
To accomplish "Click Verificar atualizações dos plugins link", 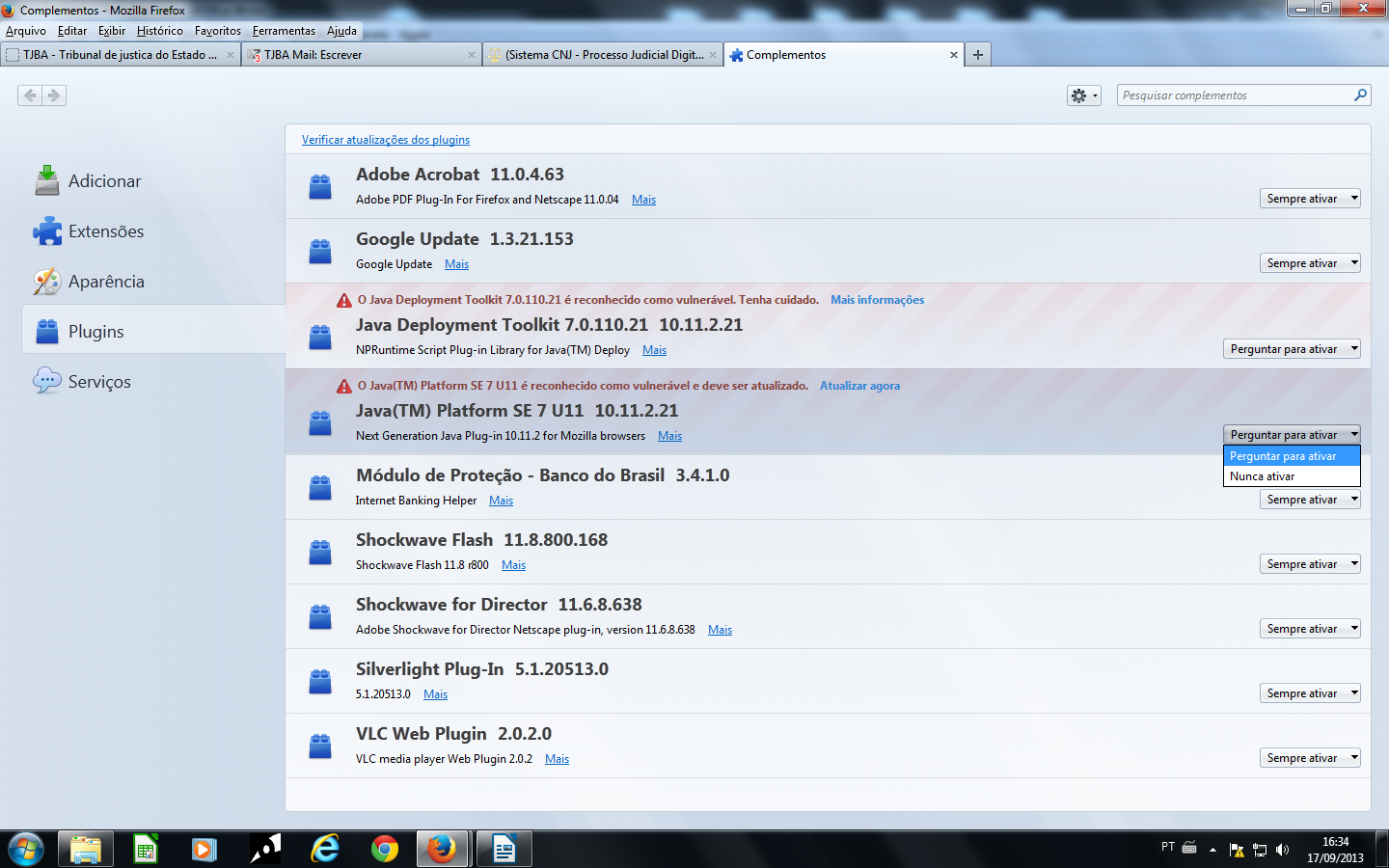I will (x=386, y=140).
